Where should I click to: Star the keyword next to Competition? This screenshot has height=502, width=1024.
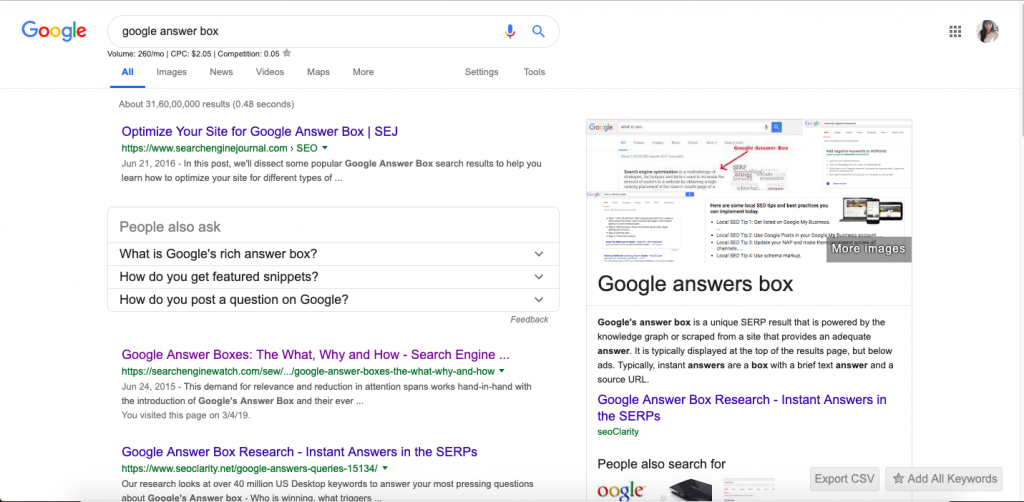(x=287, y=54)
